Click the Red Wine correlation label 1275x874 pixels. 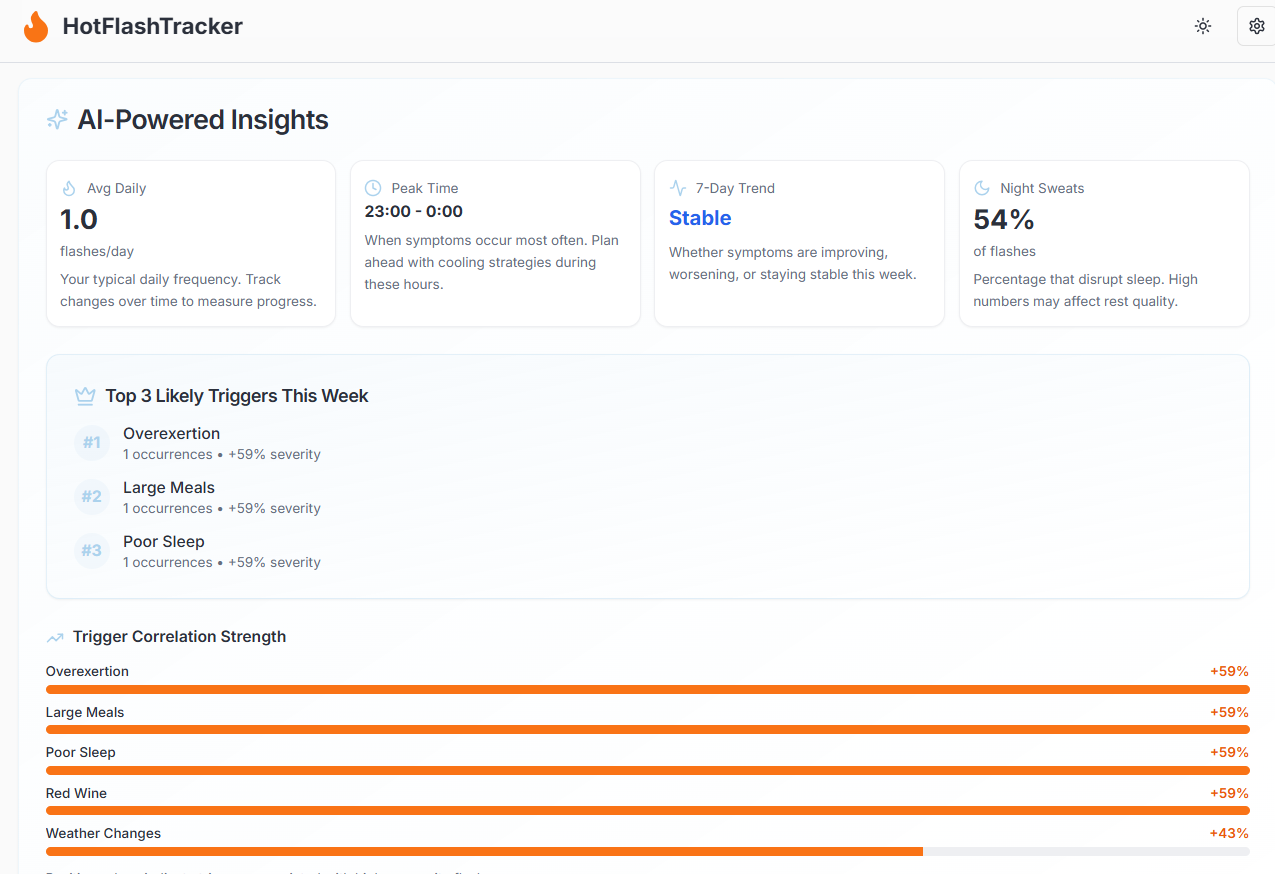point(76,793)
